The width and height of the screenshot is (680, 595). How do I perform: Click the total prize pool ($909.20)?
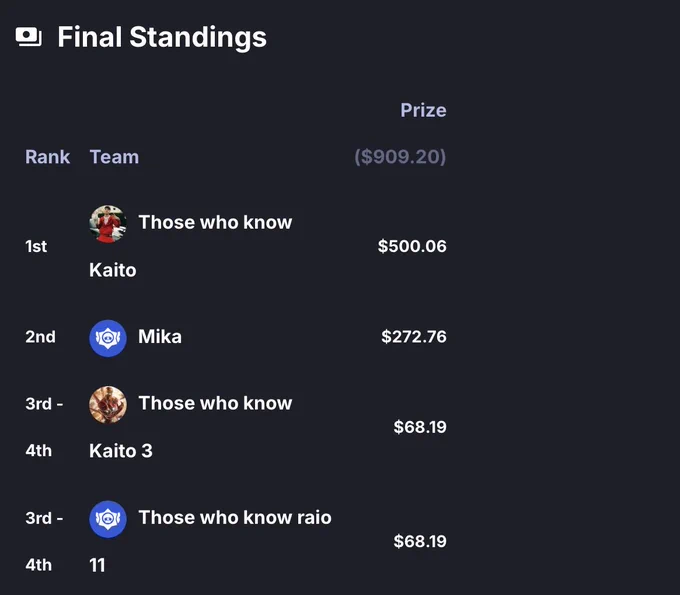400,157
